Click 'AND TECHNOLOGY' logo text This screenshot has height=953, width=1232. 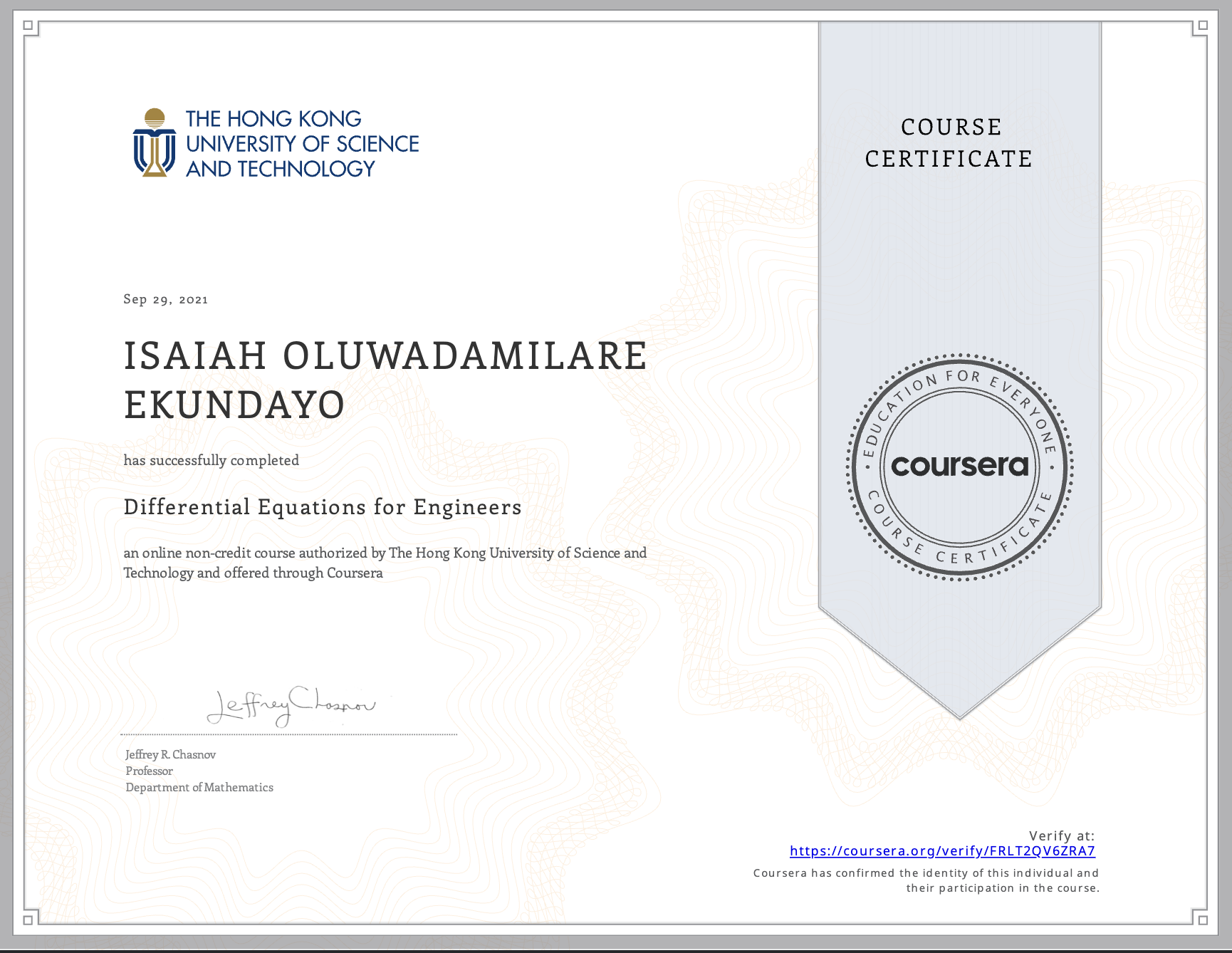281,169
